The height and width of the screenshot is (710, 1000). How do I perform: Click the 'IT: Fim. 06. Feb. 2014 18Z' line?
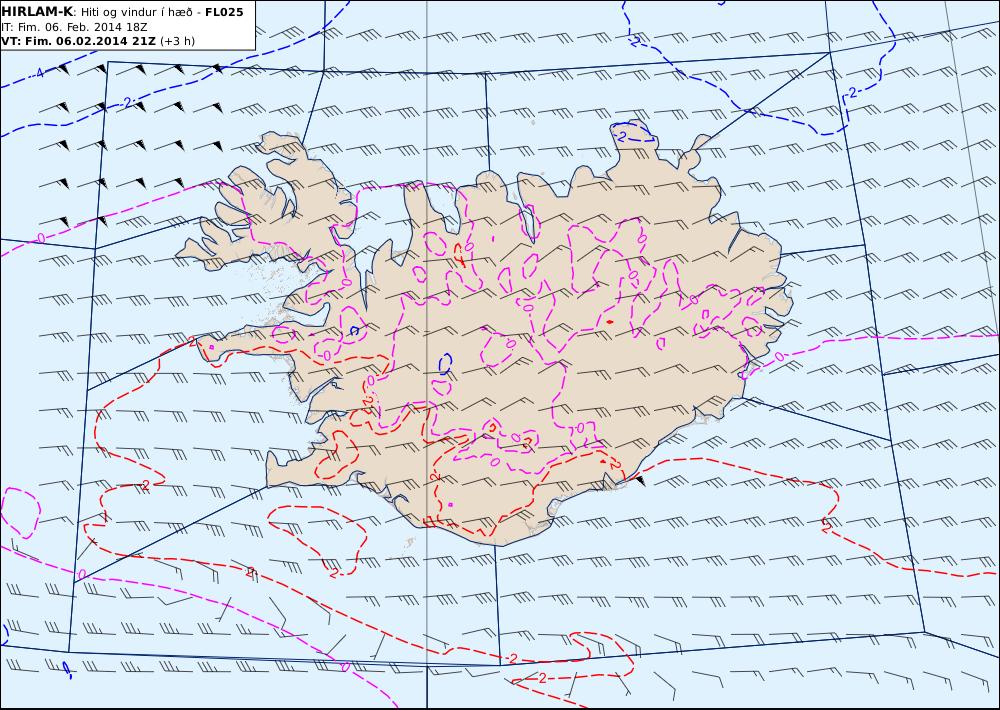point(75,27)
